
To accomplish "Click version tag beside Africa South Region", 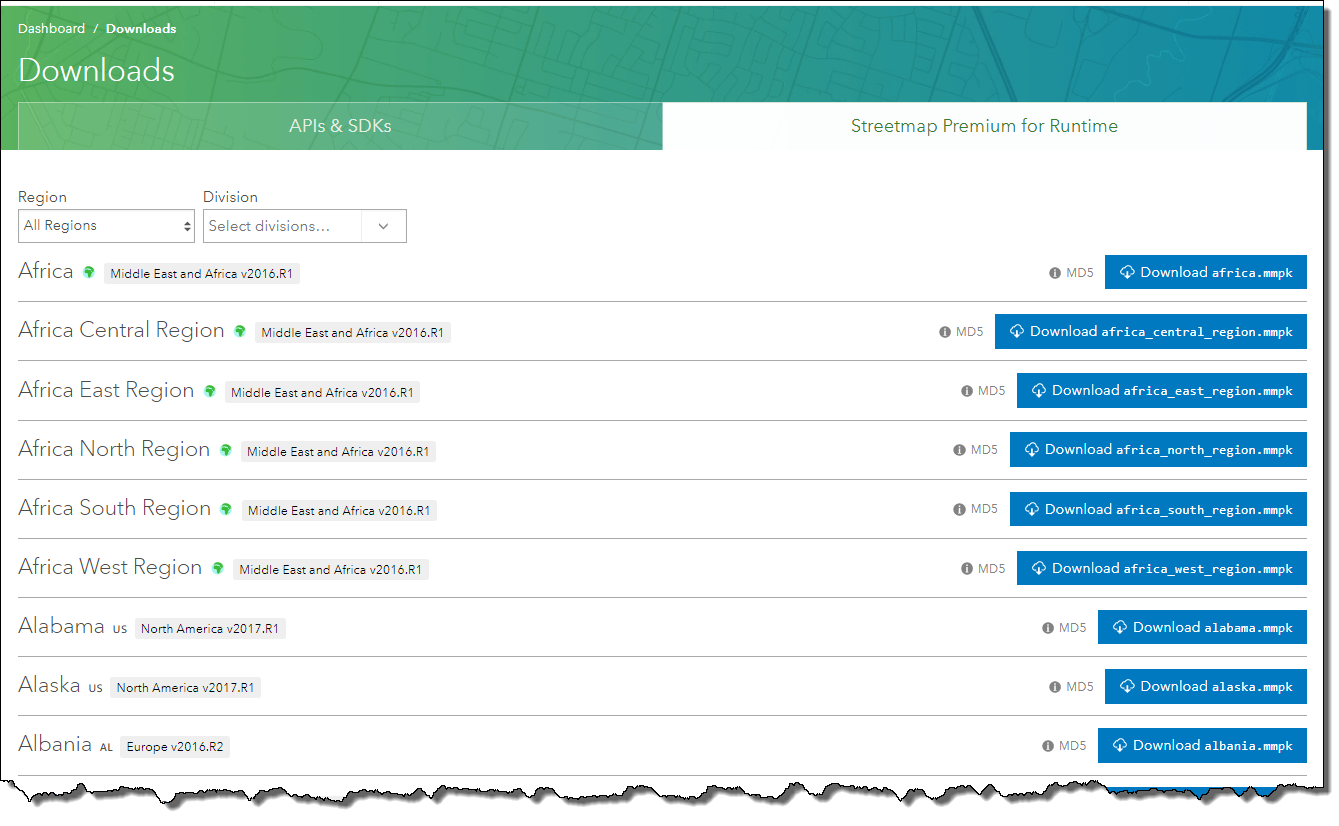I will tap(339, 510).
